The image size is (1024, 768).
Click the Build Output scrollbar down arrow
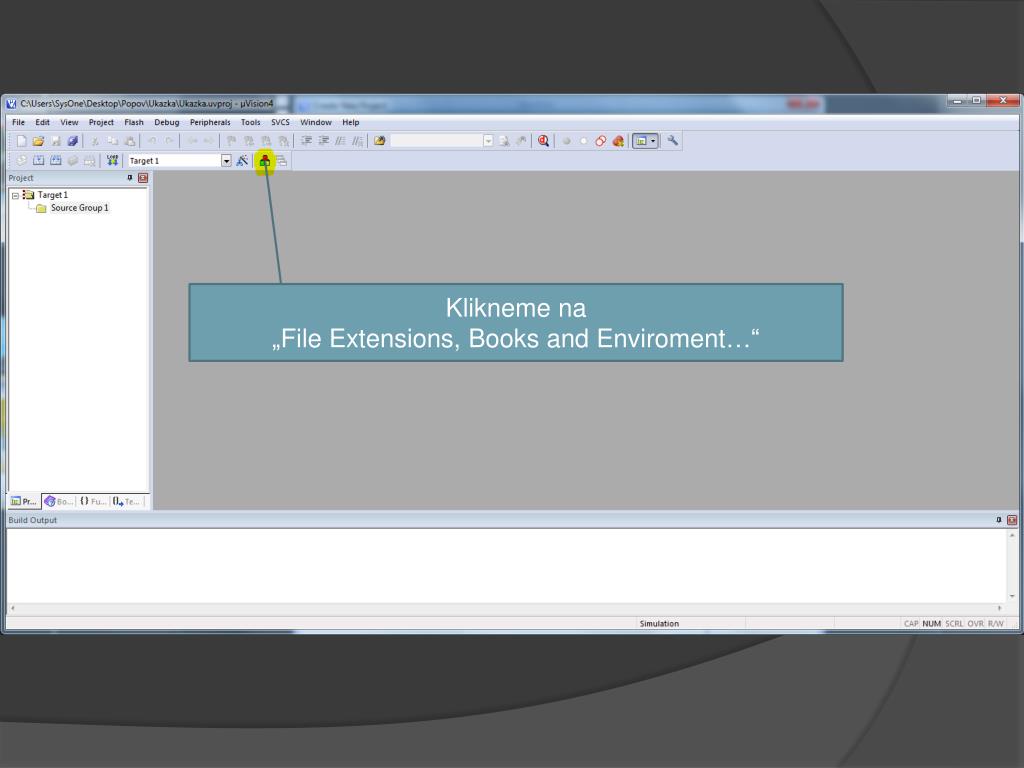tap(1012, 596)
